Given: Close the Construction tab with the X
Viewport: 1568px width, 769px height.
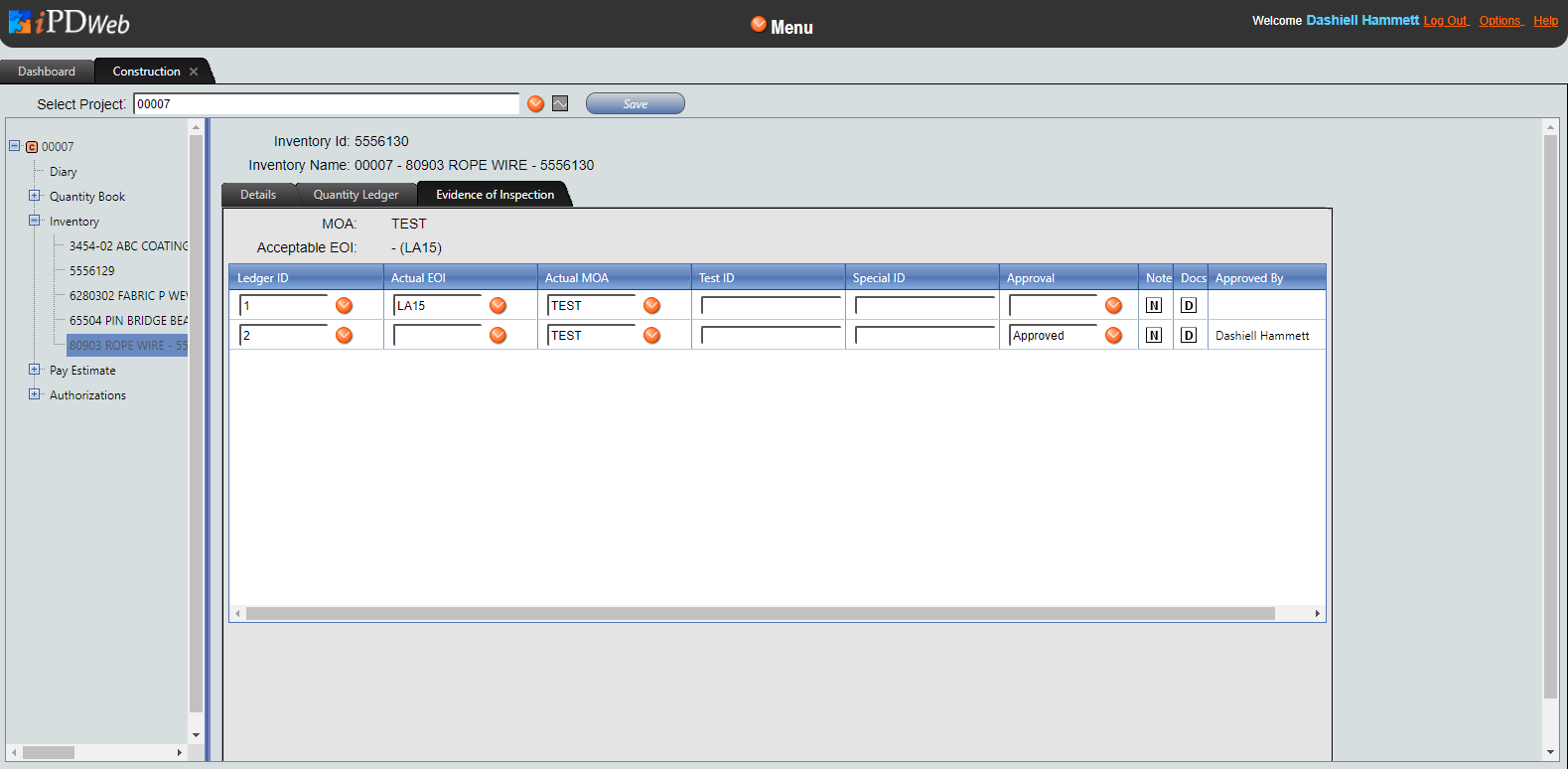Looking at the screenshot, I should [194, 72].
